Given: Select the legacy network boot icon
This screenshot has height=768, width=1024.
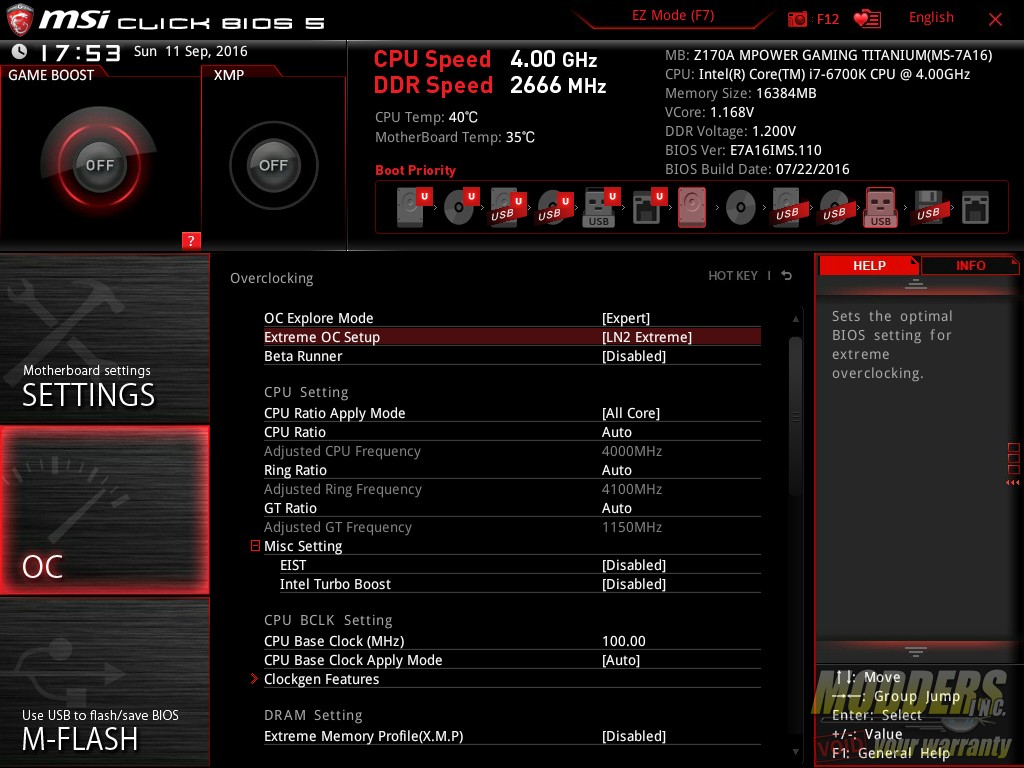Looking at the screenshot, I should click(x=975, y=208).
